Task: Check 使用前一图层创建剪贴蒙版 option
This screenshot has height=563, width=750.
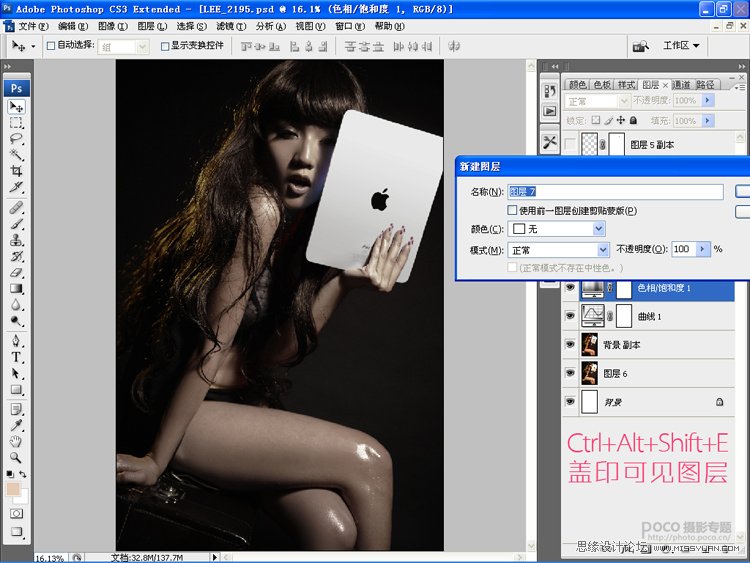Action: pos(512,210)
